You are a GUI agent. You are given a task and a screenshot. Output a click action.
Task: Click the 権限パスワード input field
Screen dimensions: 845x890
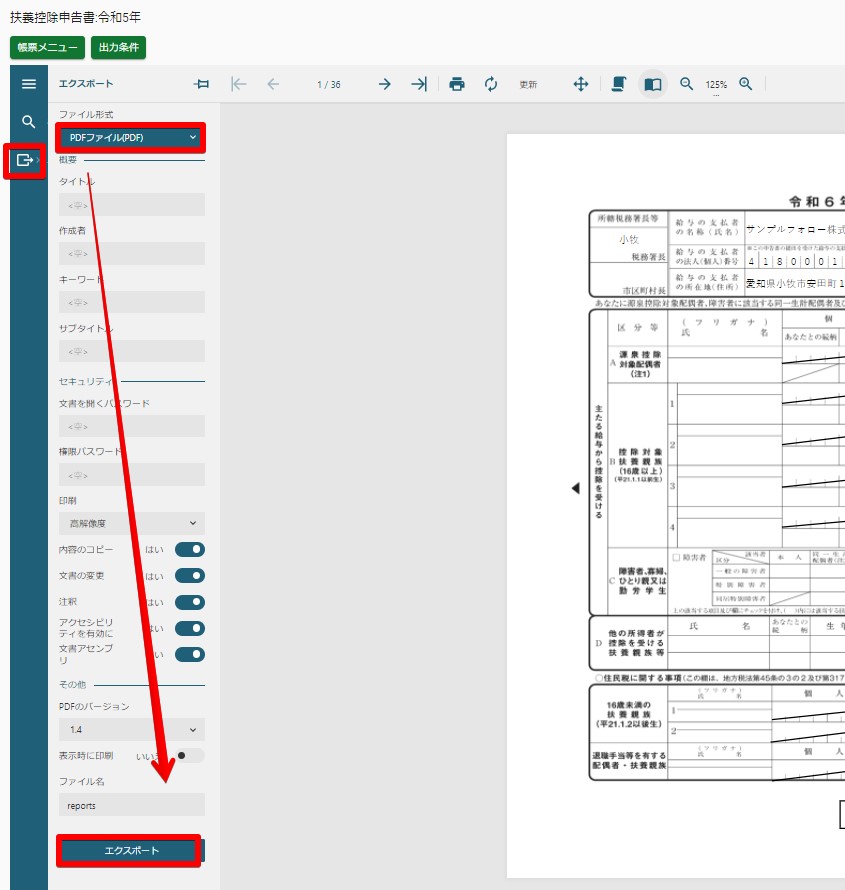coord(132,475)
